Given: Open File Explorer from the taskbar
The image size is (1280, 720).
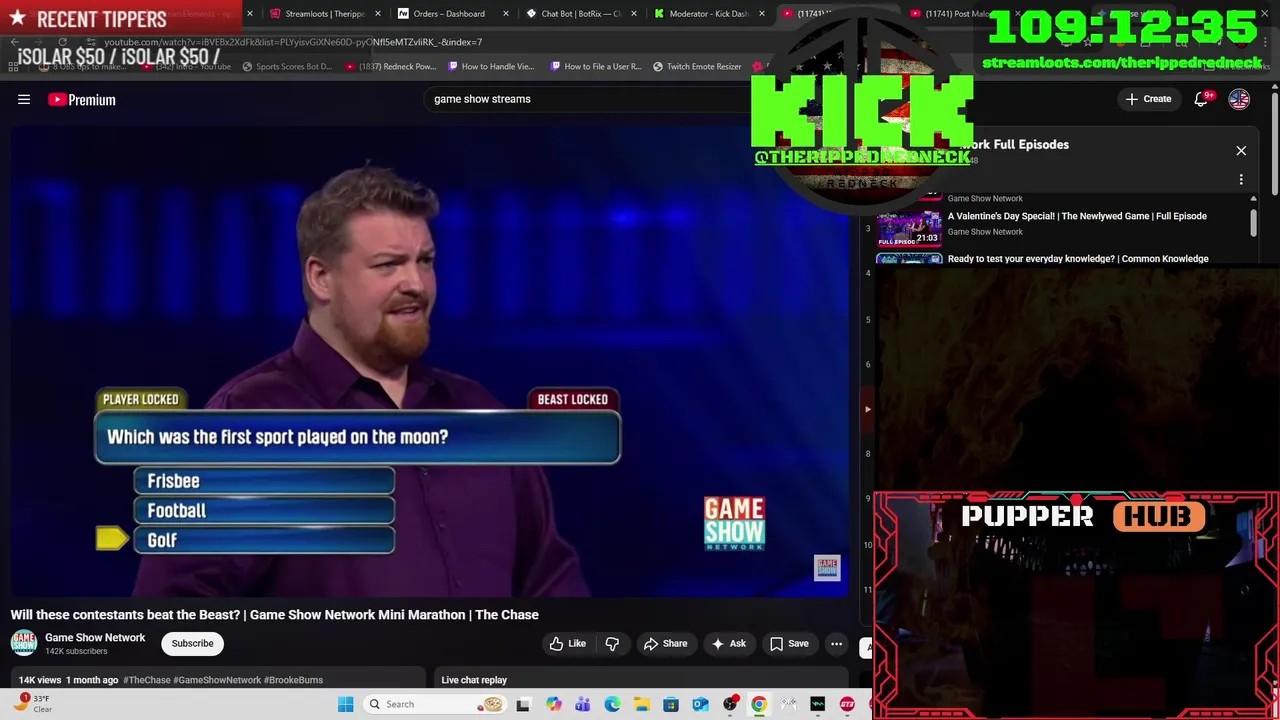Looking at the screenshot, I should point(641,704).
